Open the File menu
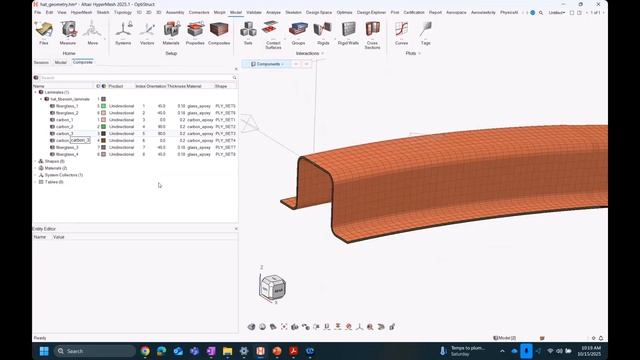The width and height of the screenshot is (640, 360). 38,13
